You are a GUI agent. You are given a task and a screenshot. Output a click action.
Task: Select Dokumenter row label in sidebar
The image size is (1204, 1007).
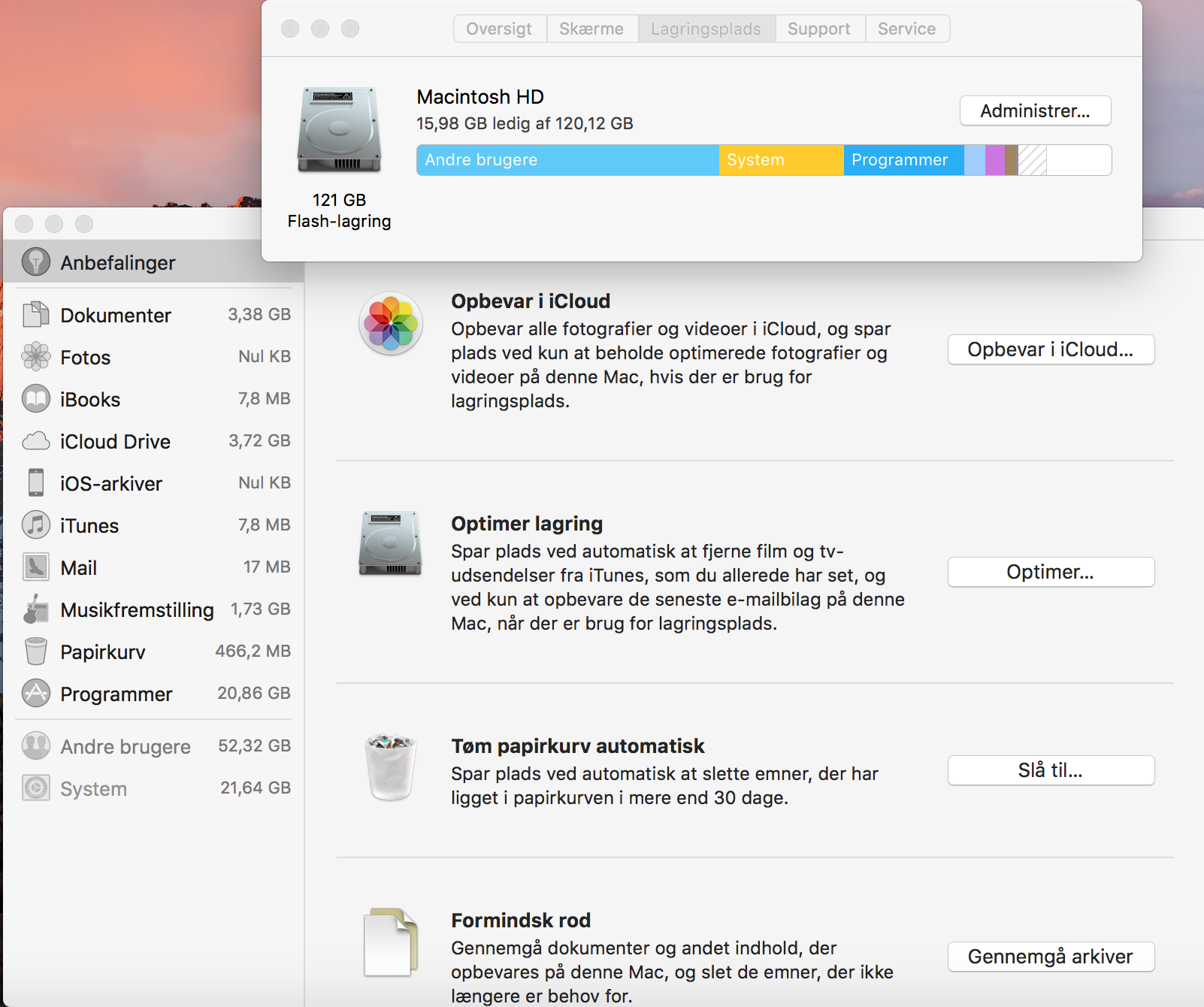(116, 316)
